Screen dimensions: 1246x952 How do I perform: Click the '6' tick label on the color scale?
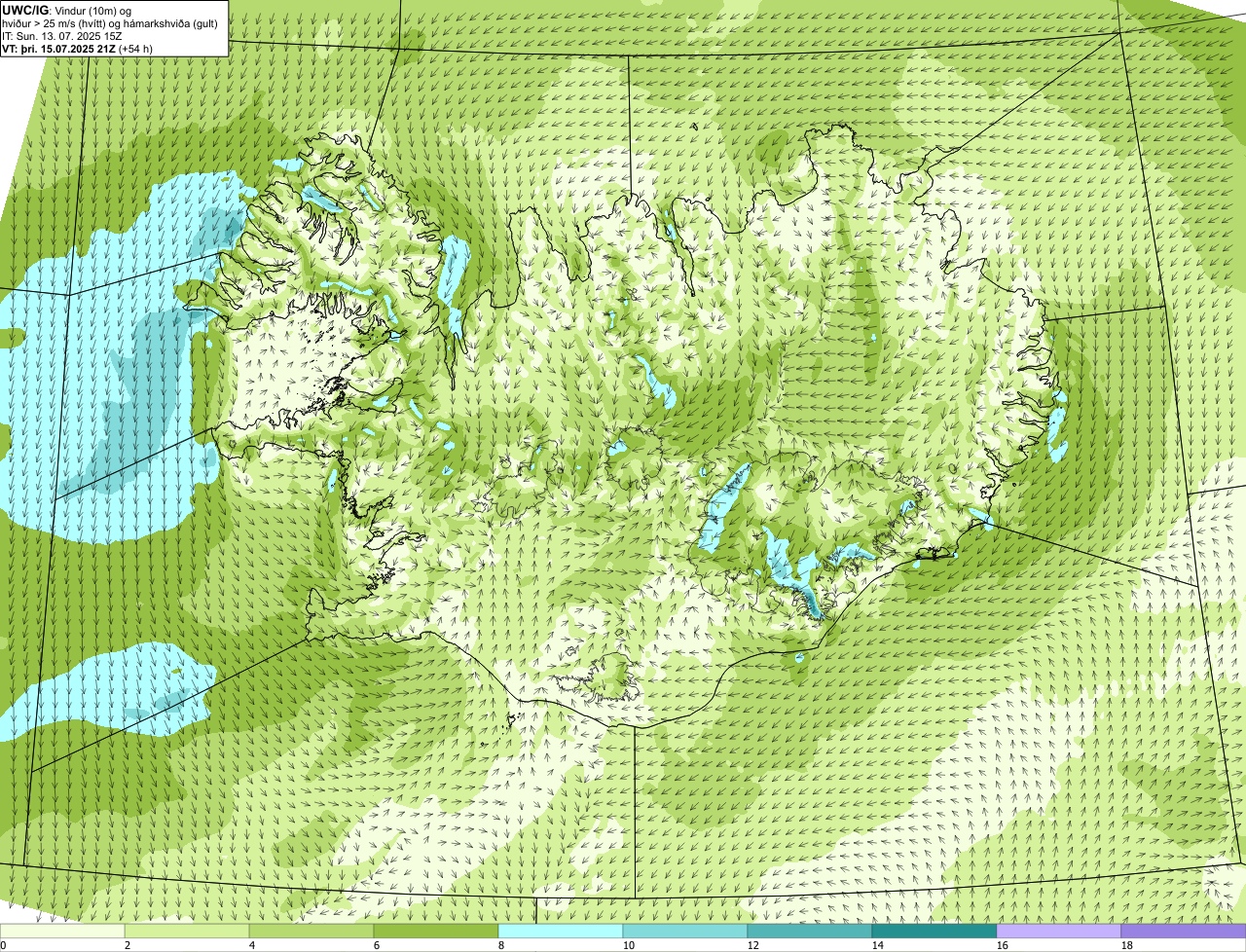(x=377, y=945)
